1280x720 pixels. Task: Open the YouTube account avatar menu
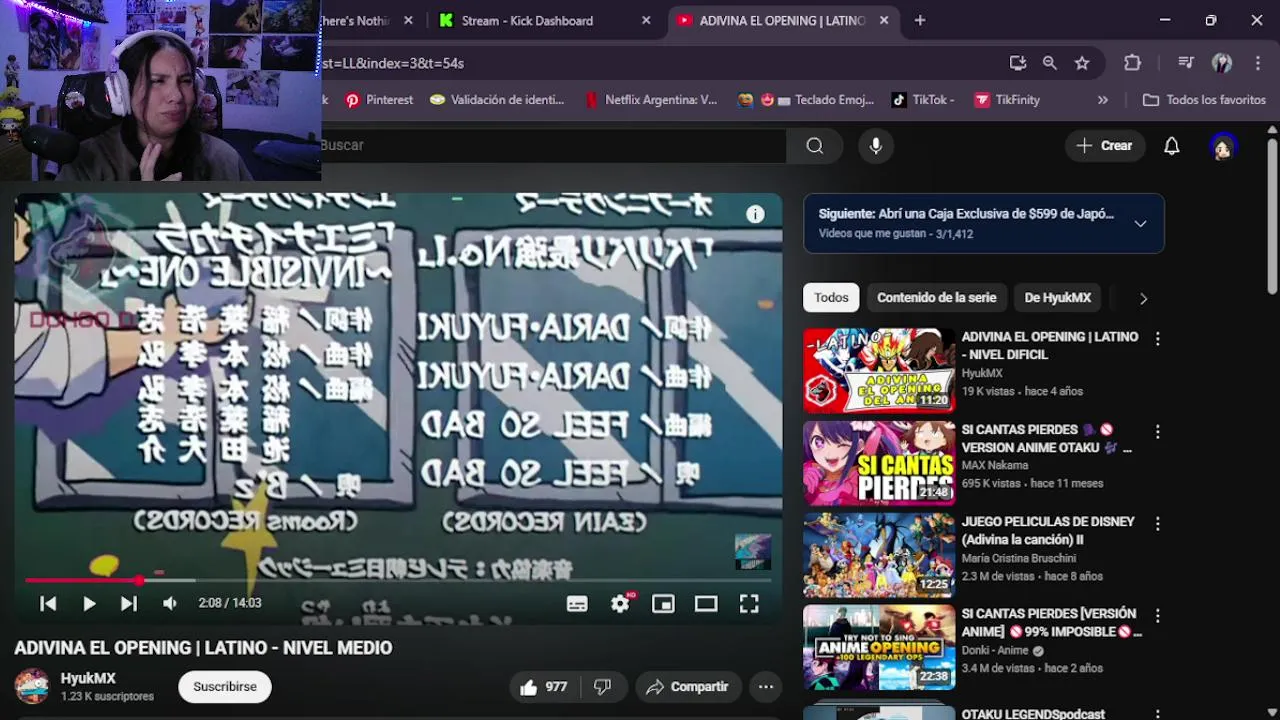tap(1222, 146)
